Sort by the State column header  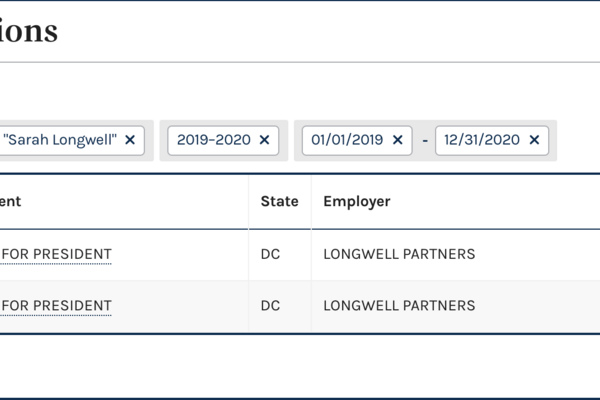279,201
